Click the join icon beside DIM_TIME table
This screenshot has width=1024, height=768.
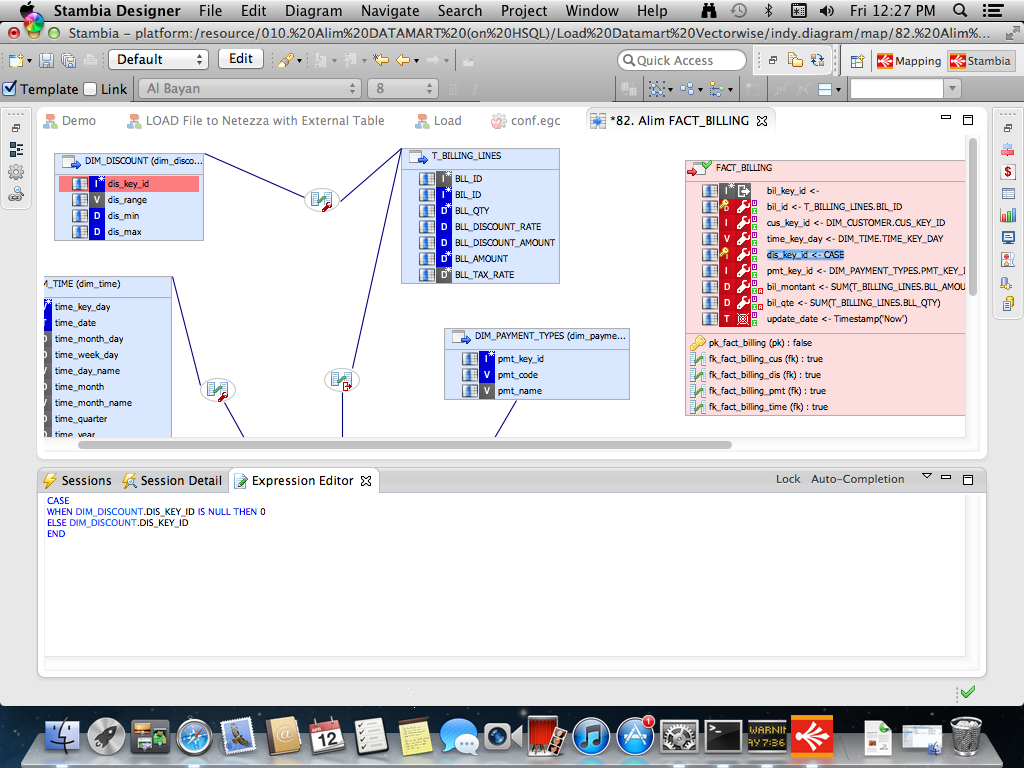point(217,390)
